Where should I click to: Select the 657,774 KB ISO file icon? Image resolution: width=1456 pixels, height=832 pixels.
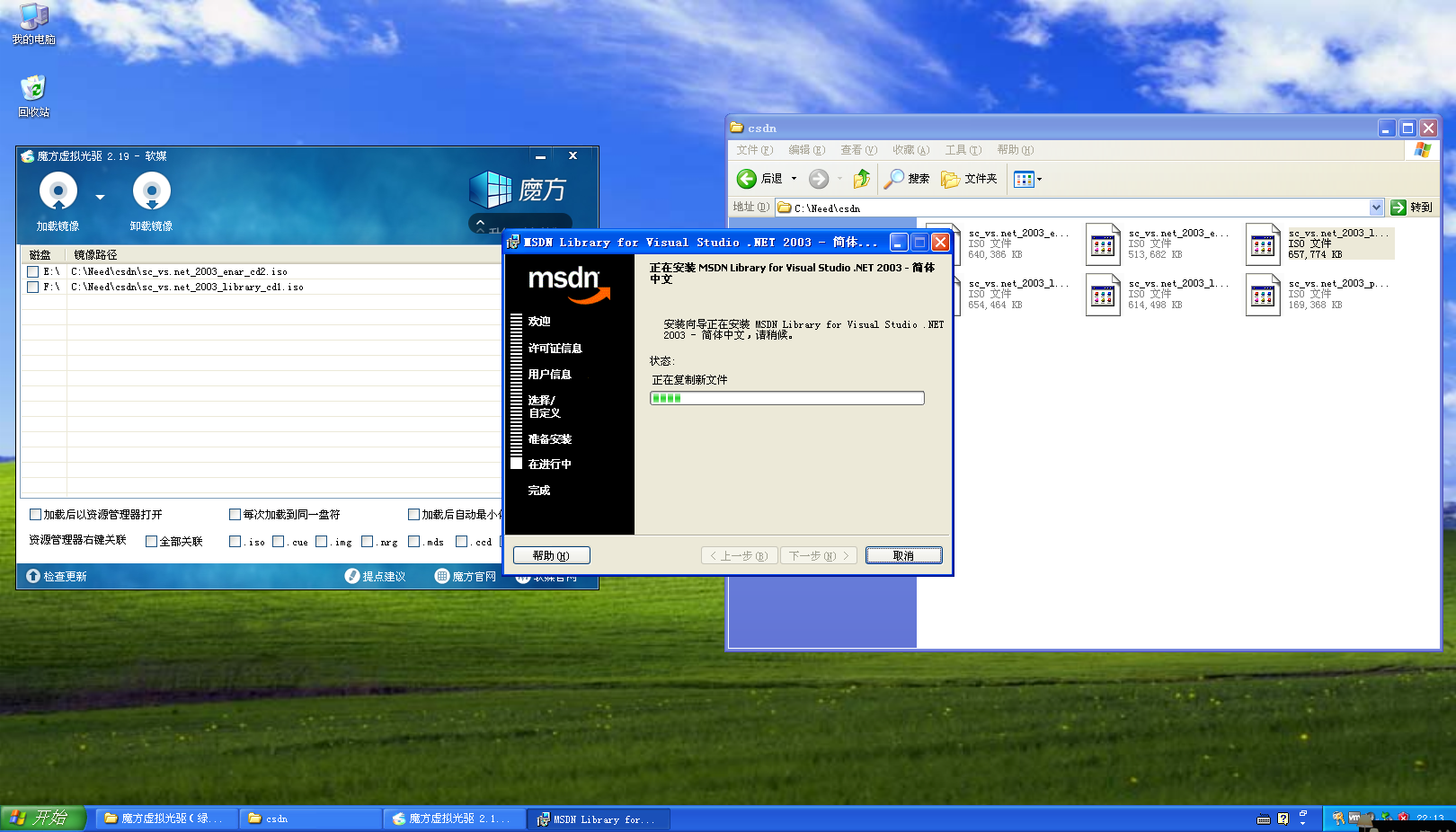click(x=1263, y=244)
